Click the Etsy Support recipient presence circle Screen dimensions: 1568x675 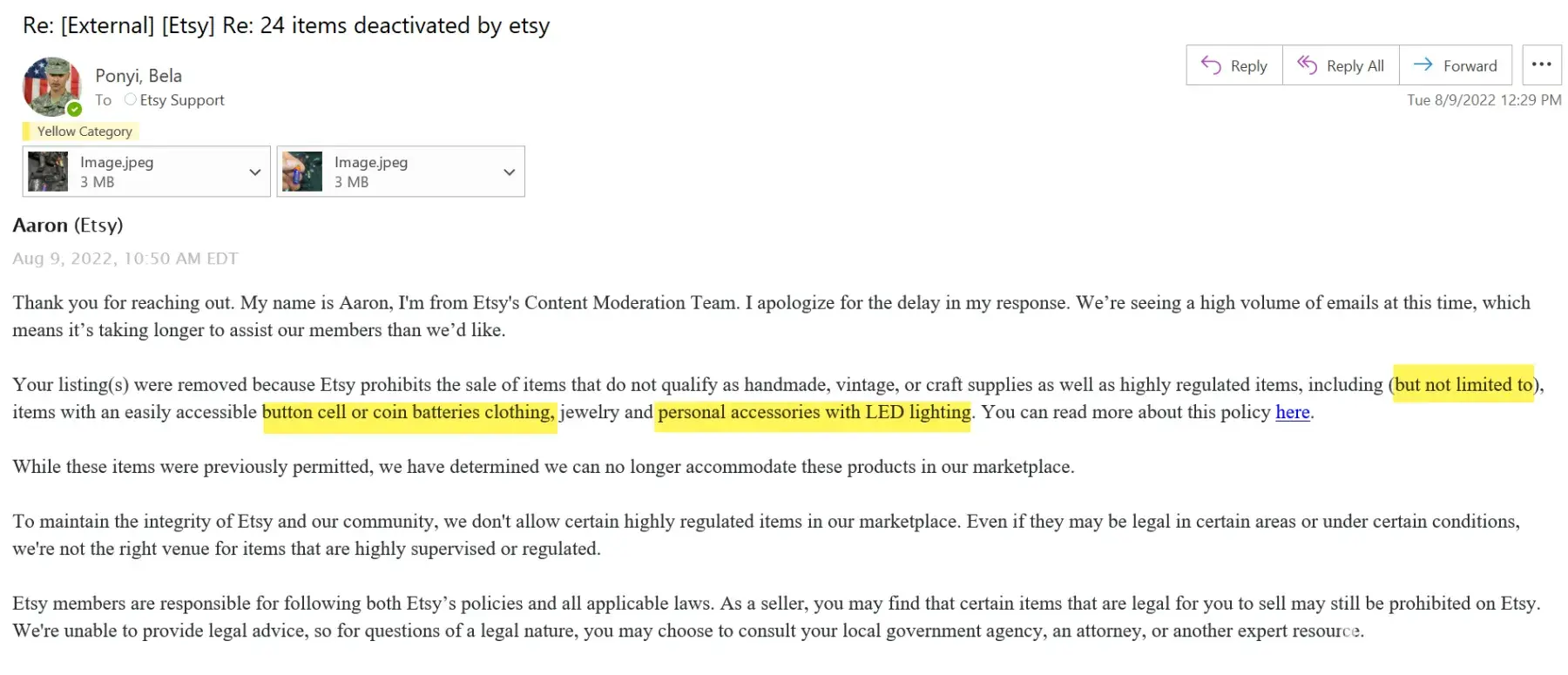click(131, 100)
